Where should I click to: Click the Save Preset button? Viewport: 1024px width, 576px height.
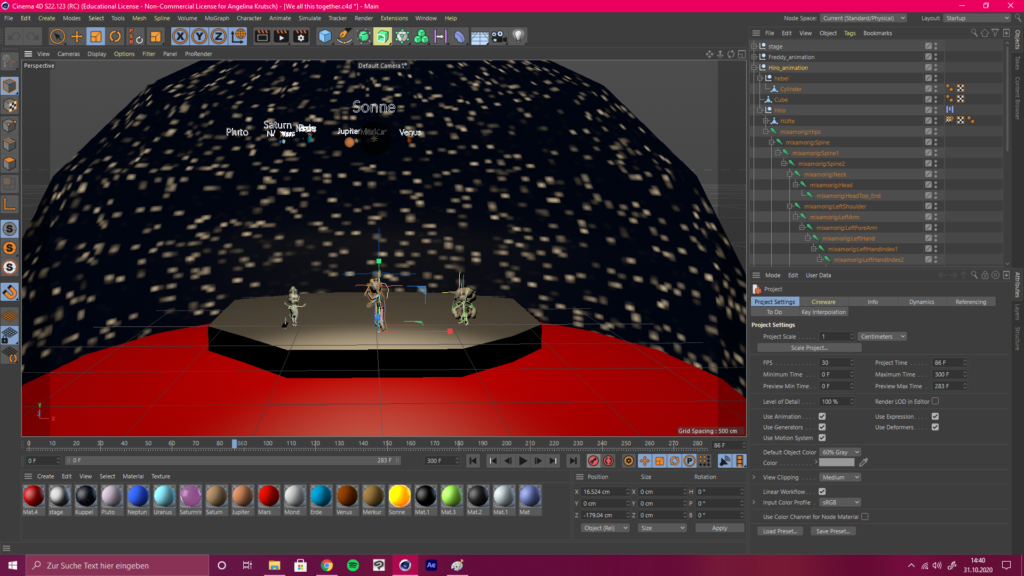coord(832,531)
